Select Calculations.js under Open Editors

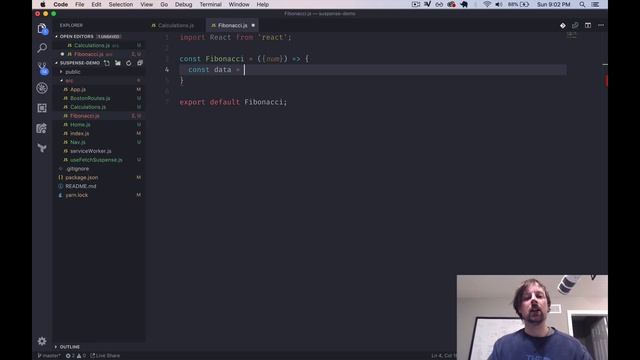coord(92,45)
